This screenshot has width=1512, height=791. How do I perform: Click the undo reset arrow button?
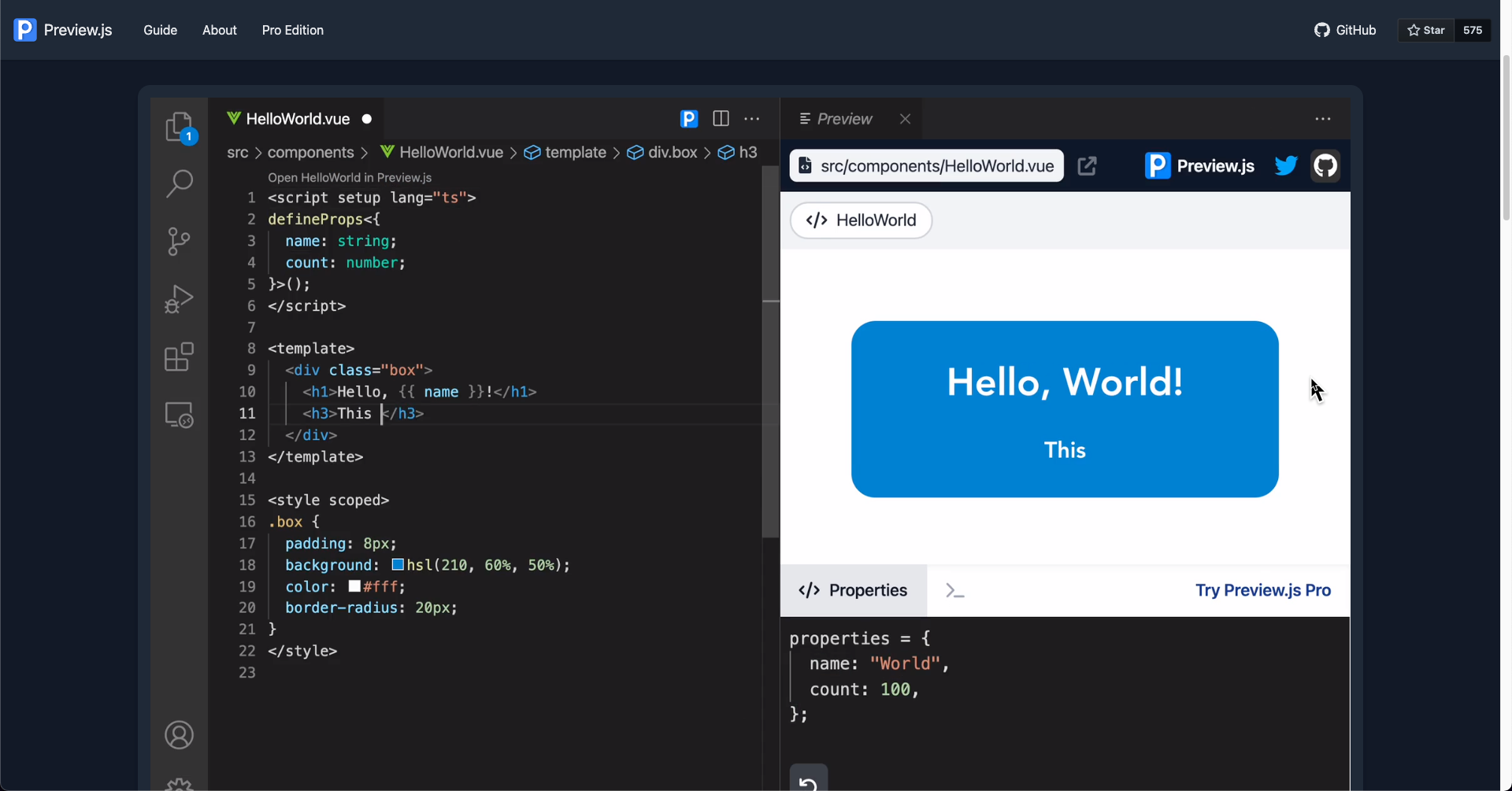(x=809, y=779)
